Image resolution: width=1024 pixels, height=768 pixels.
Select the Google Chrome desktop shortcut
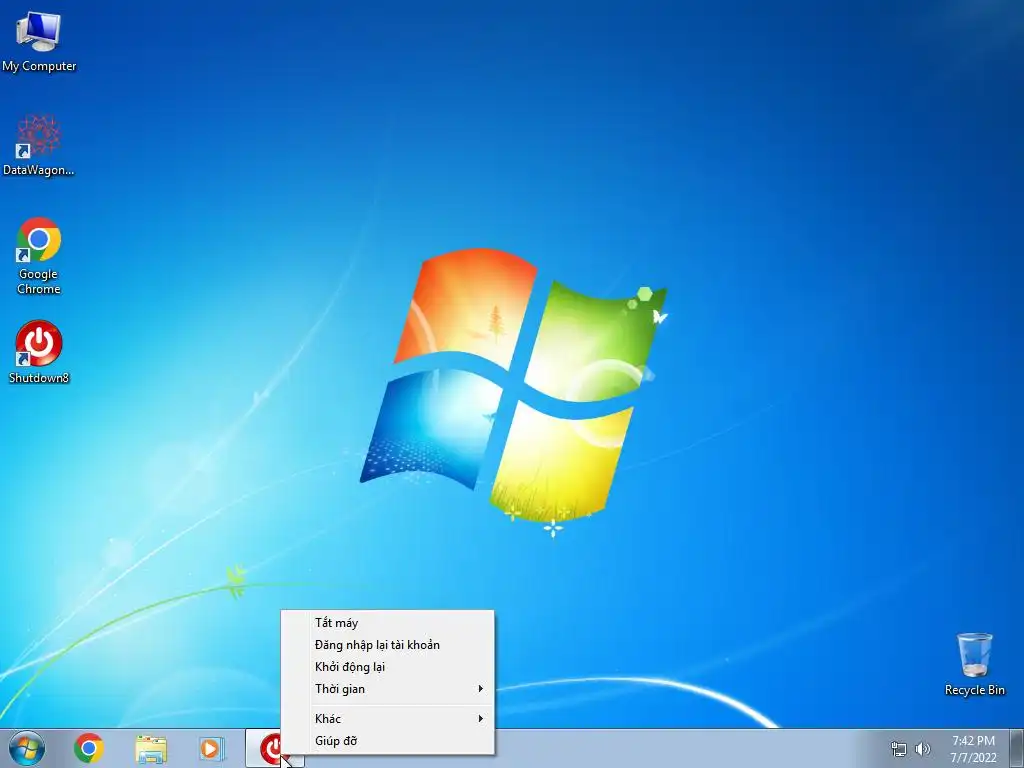[x=39, y=255]
